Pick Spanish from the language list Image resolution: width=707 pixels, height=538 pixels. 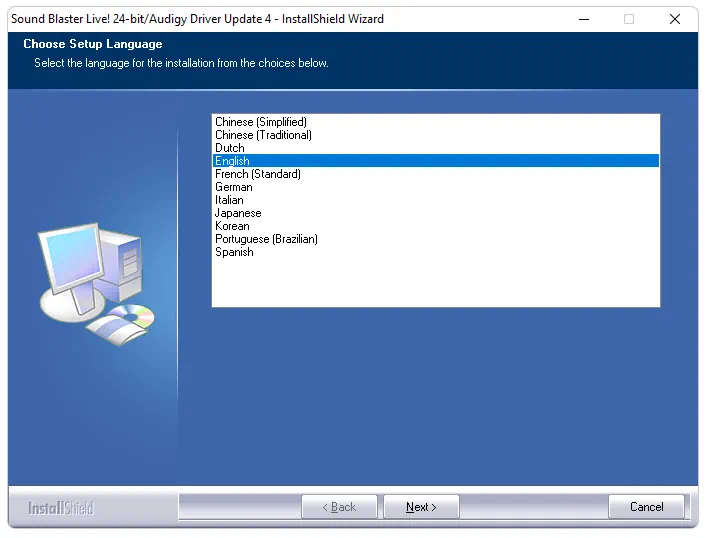[x=234, y=252]
